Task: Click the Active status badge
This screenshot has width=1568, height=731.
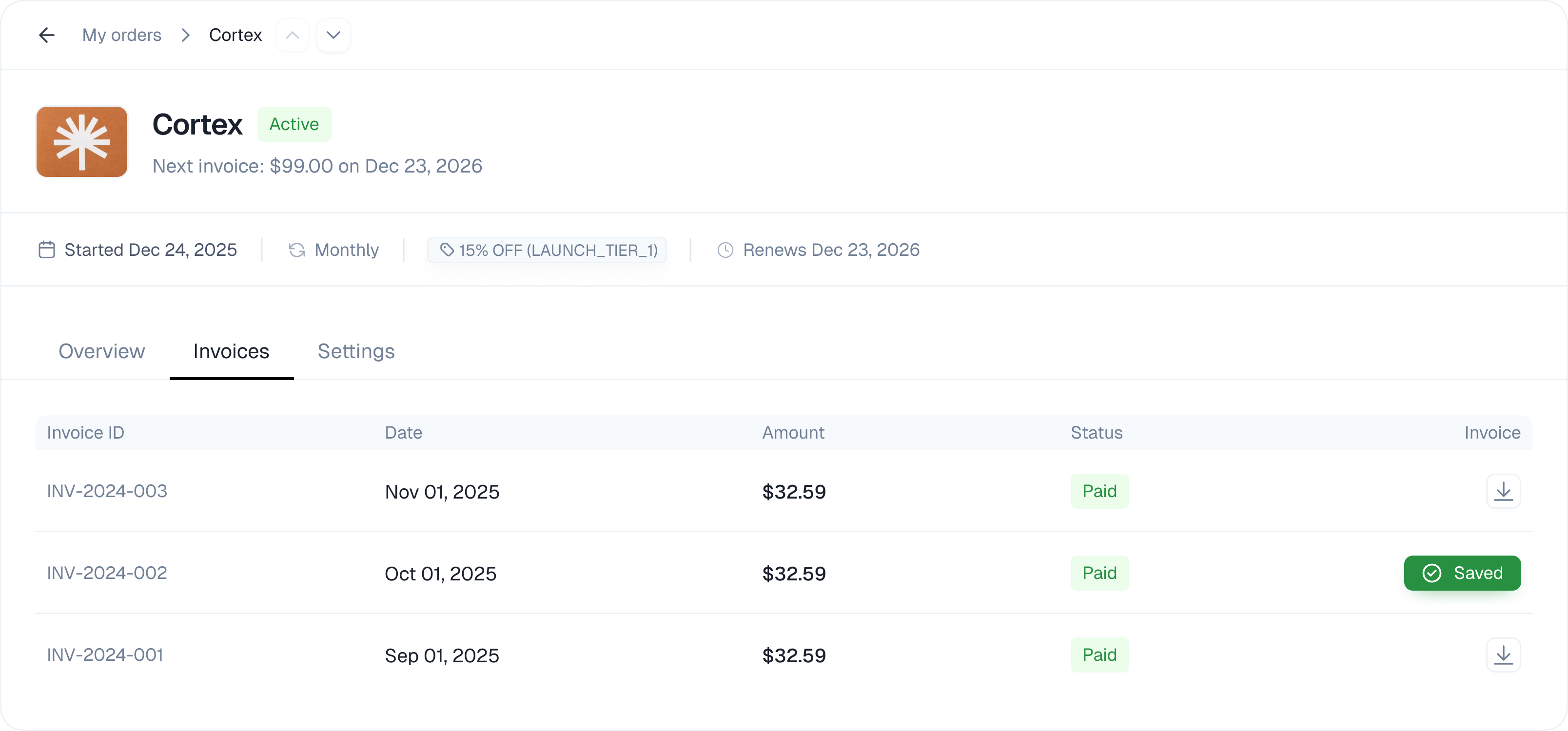Action: point(294,124)
